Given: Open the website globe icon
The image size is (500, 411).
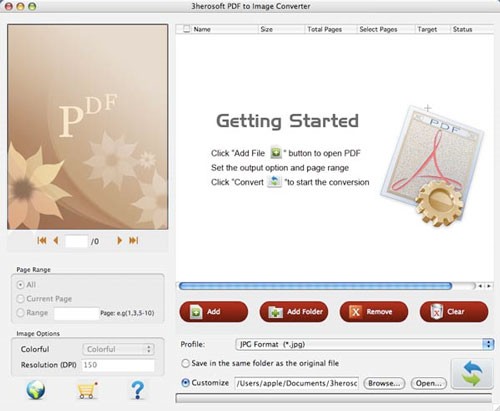Looking at the screenshot, I should [x=36, y=390].
